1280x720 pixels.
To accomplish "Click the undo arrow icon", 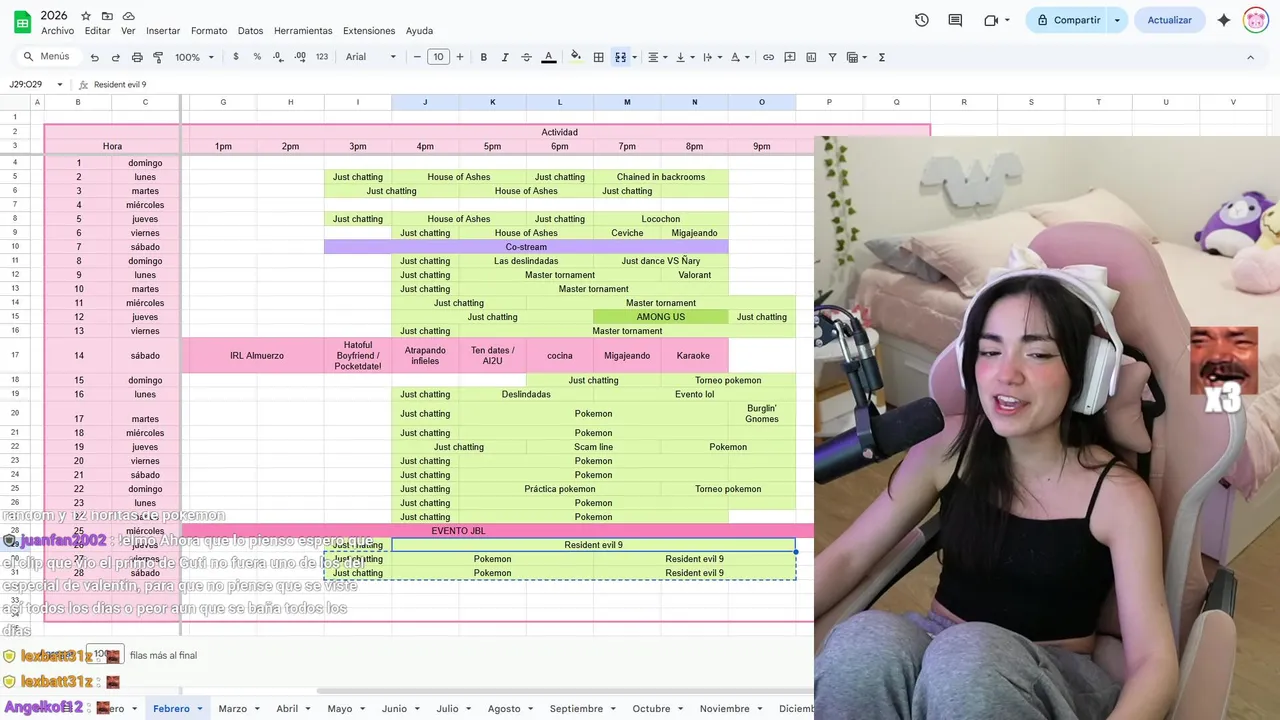I will tap(94, 57).
